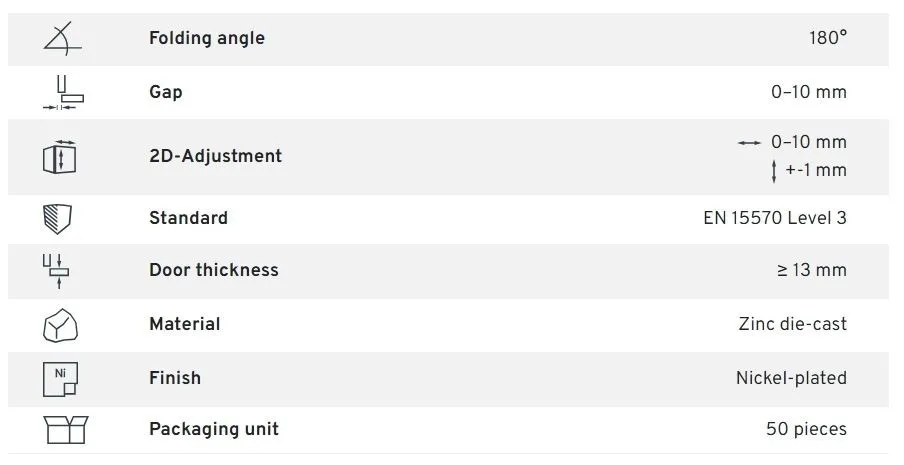Screen dimensions: 904x465
Task: Select the Door thickness label
Action: (214, 270)
